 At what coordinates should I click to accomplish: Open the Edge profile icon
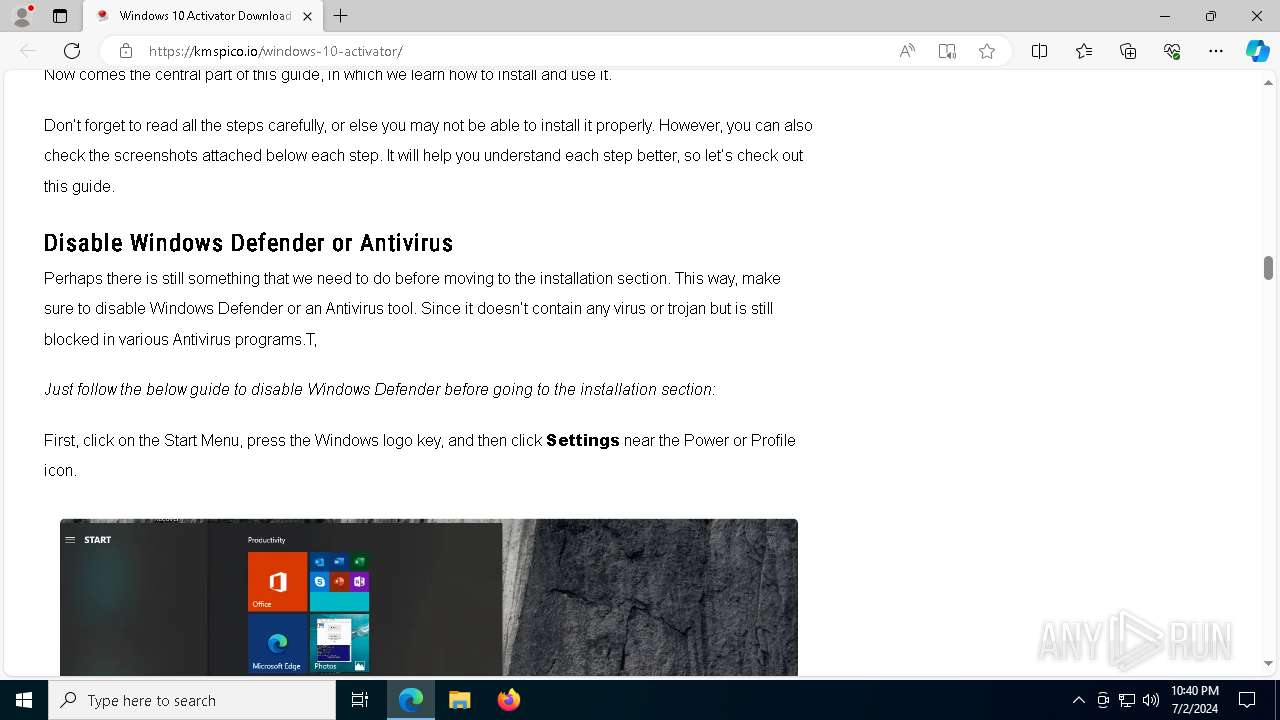pyautogui.click(x=22, y=16)
